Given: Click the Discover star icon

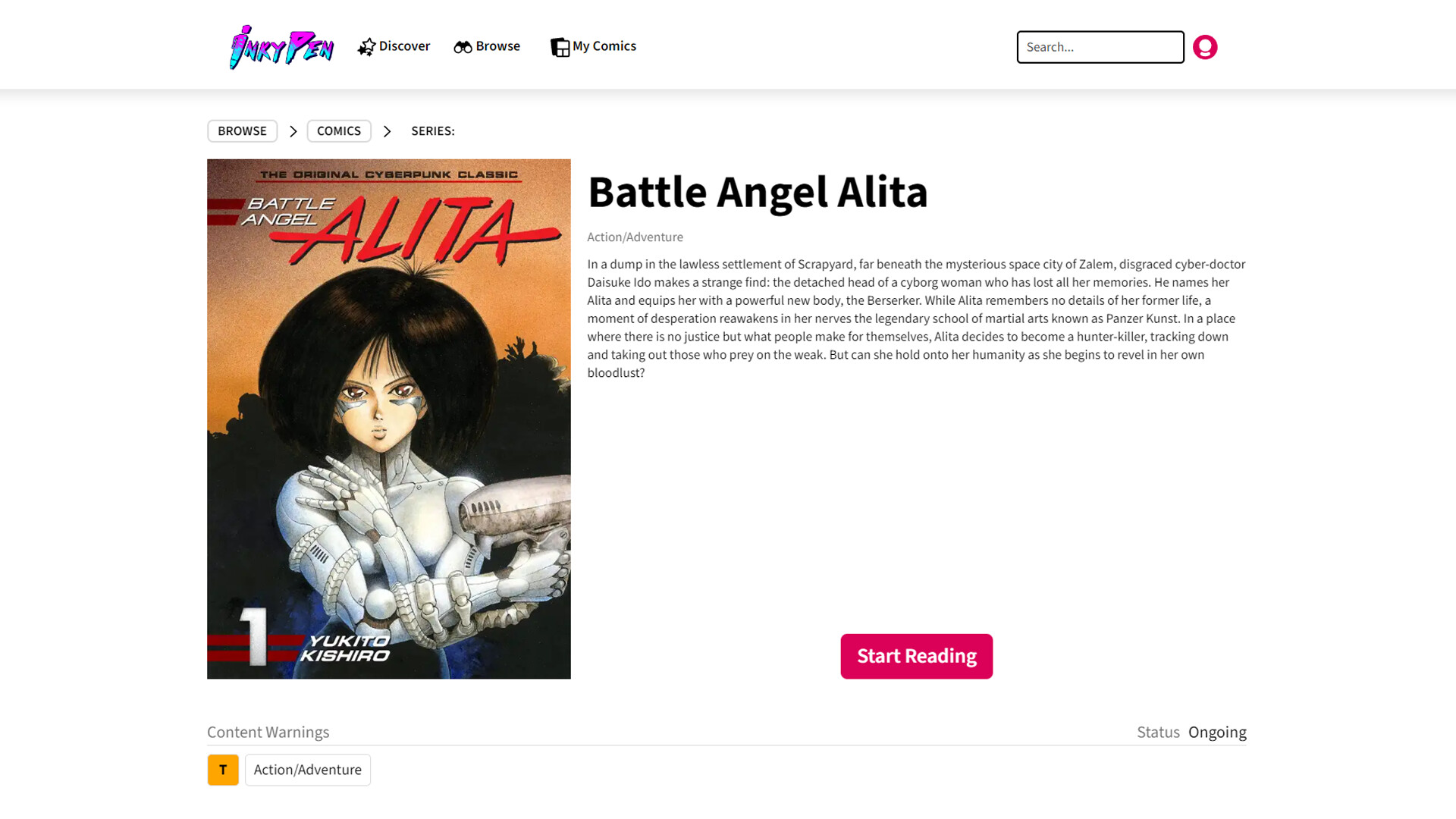Looking at the screenshot, I should 366,47.
